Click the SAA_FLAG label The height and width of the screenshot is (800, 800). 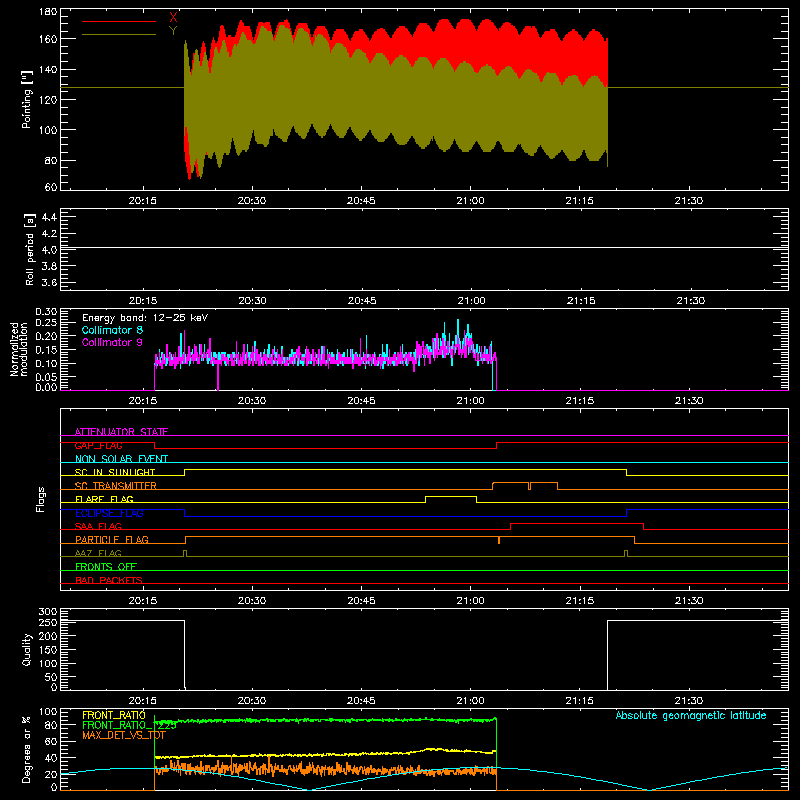98,526
